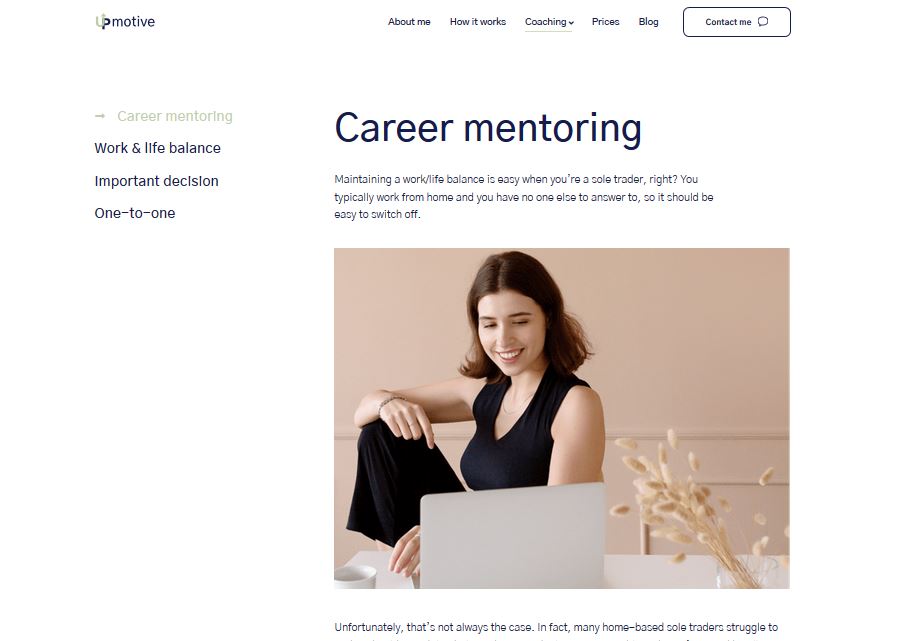Open Work & life balance section

point(157,148)
